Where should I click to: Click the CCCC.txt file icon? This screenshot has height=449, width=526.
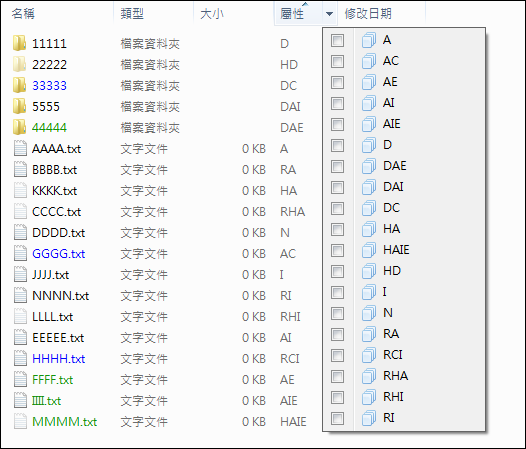20,211
